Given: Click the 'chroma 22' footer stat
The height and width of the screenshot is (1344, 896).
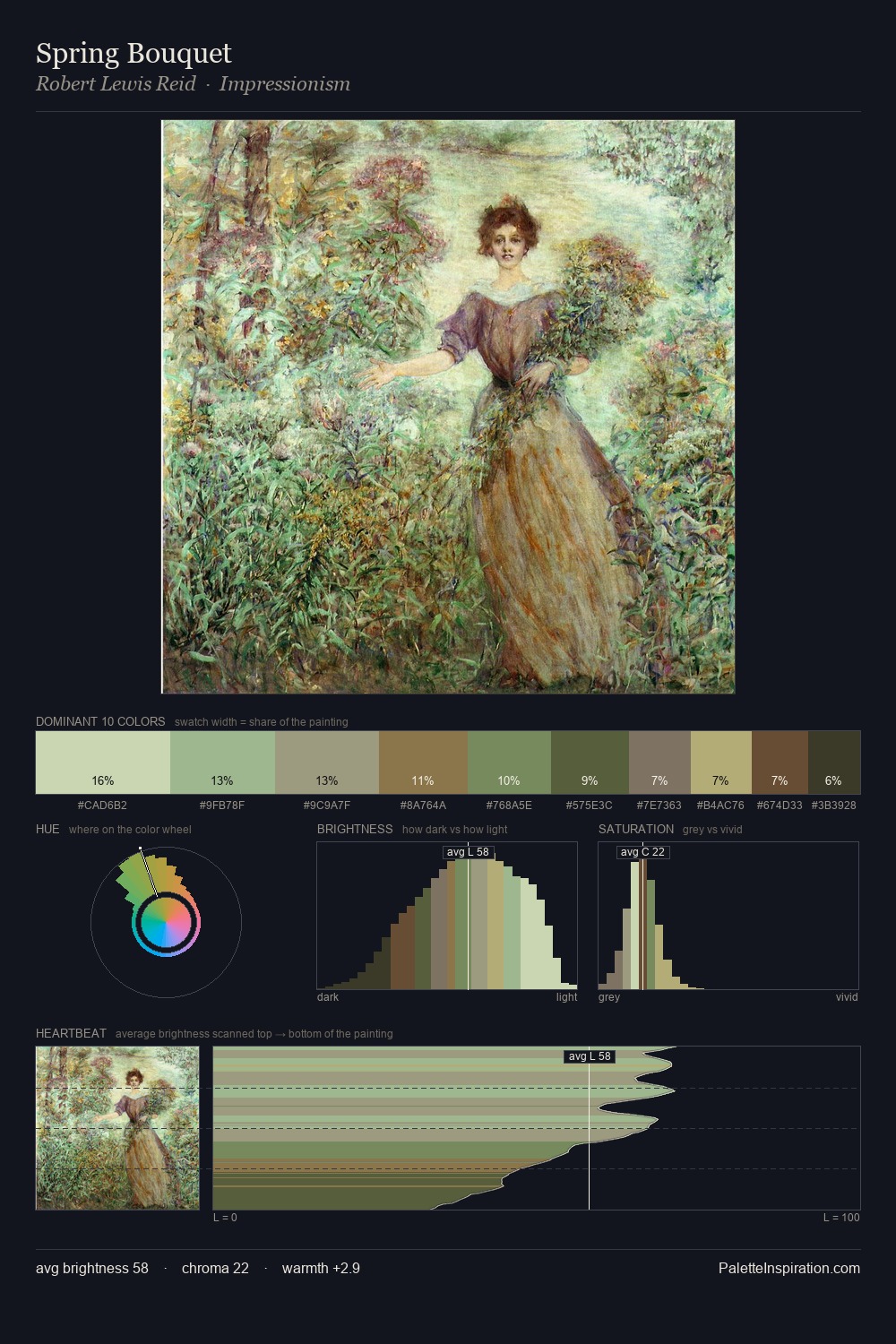Looking at the screenshot, I should click(215, 1268).
